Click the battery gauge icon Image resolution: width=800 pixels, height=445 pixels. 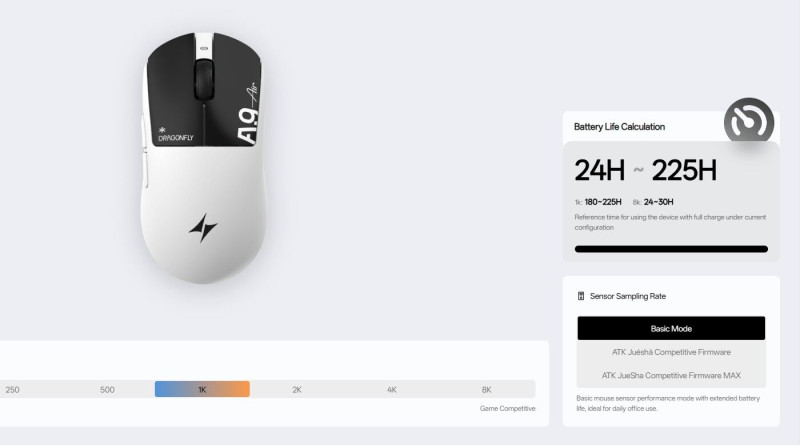tap(748, 122)
